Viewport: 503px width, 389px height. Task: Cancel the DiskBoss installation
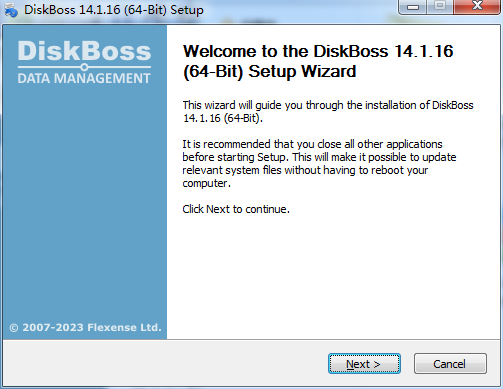(x=450, y=364)
